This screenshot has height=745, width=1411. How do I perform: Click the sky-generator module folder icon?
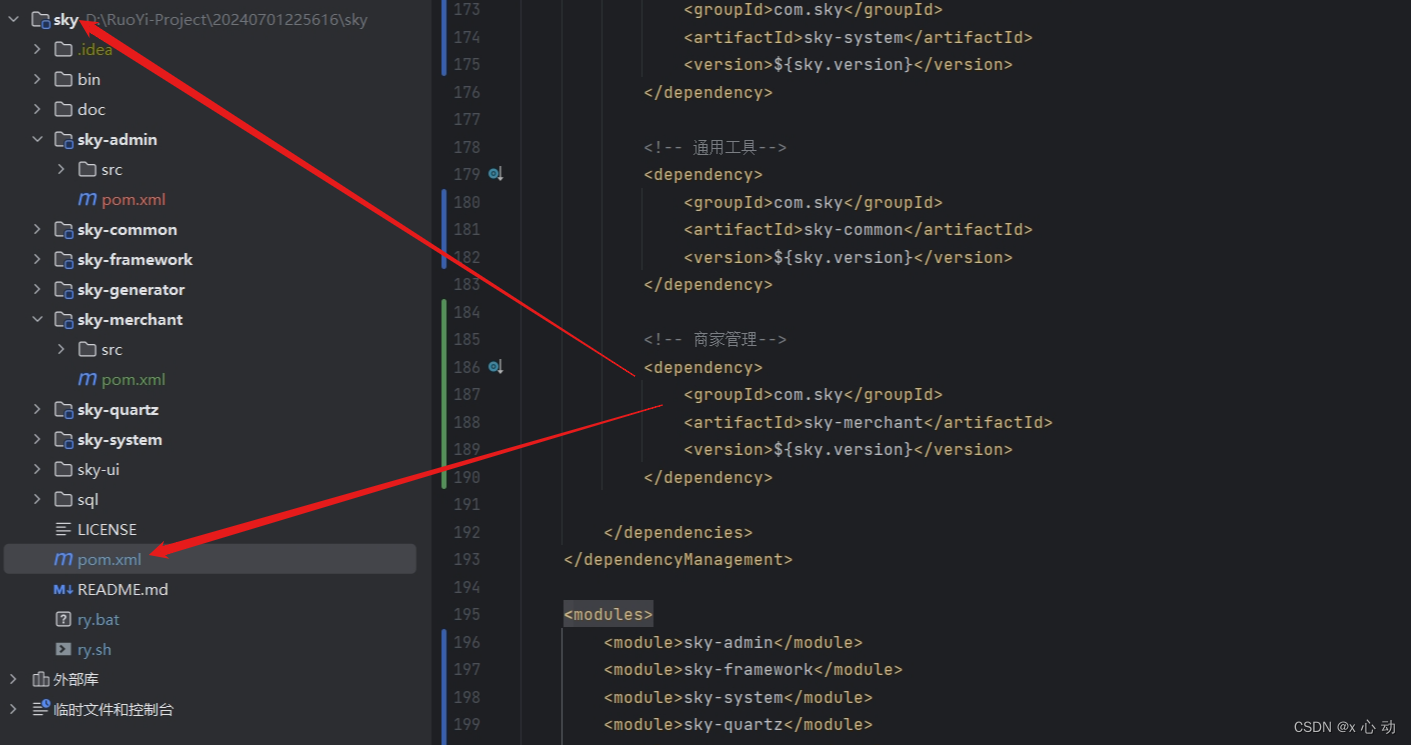point(64,290)
